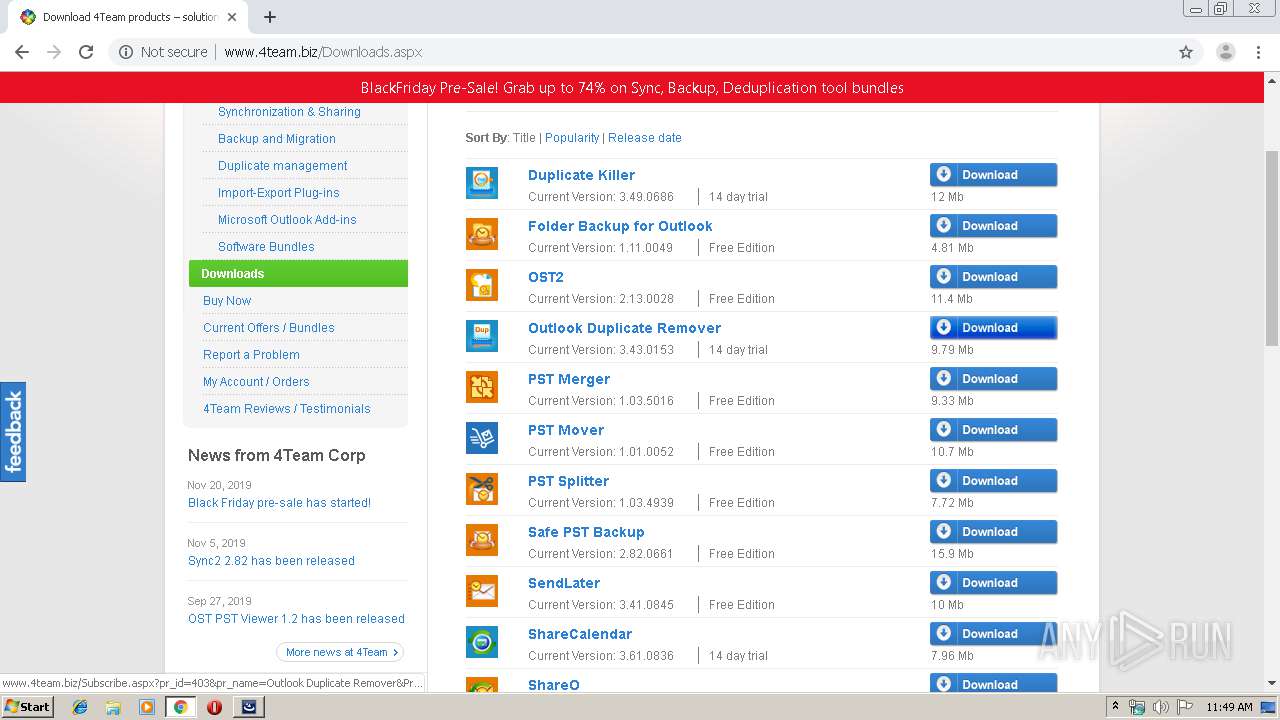
Task: Click the PST Mover product icon
Action: click(x=482, y=438)
